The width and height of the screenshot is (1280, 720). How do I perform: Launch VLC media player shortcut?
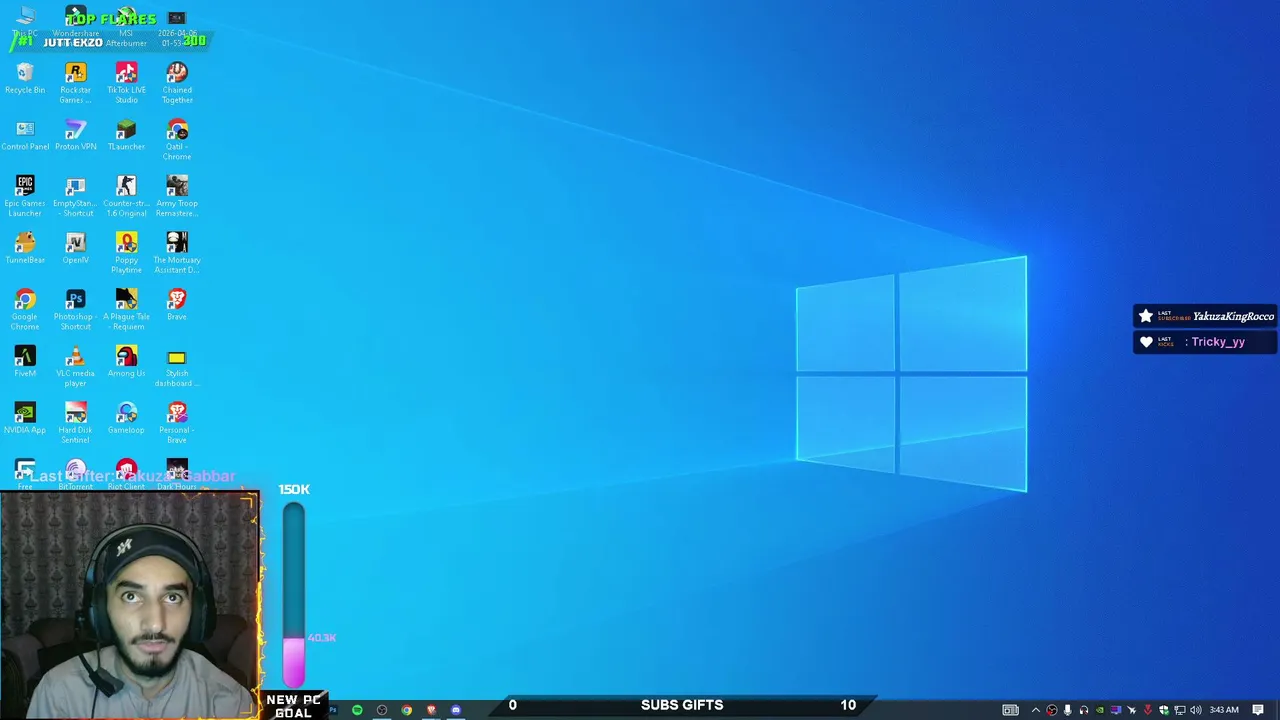[75, 367]
